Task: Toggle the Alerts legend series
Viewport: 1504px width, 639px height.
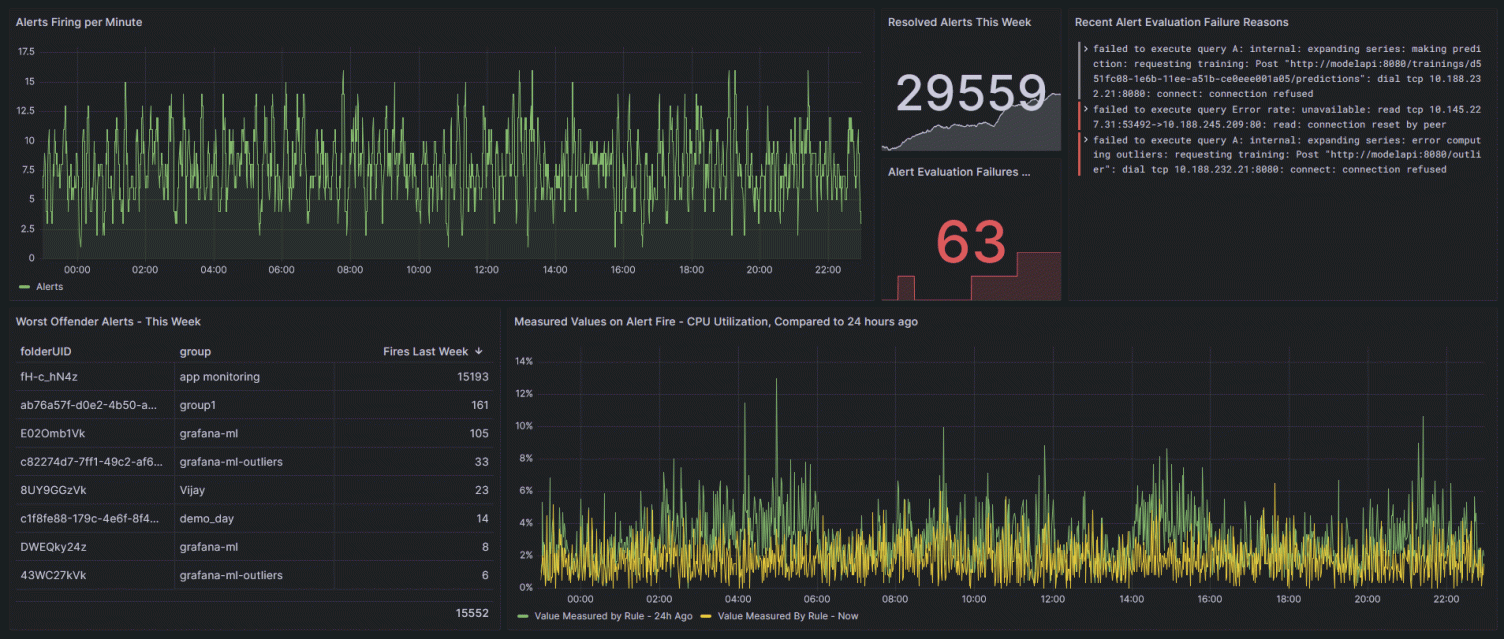Action: pos(49,287)
